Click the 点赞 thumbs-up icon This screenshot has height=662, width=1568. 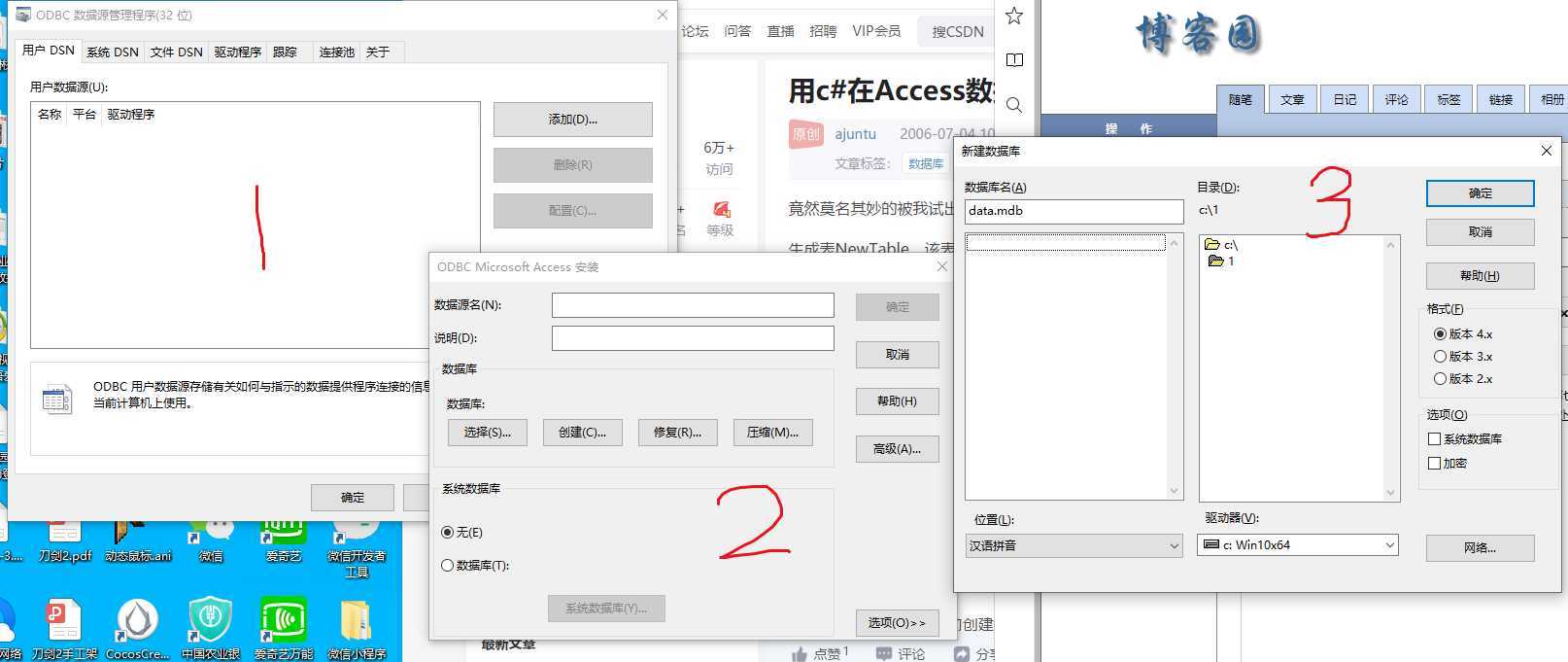coord(800,654)
